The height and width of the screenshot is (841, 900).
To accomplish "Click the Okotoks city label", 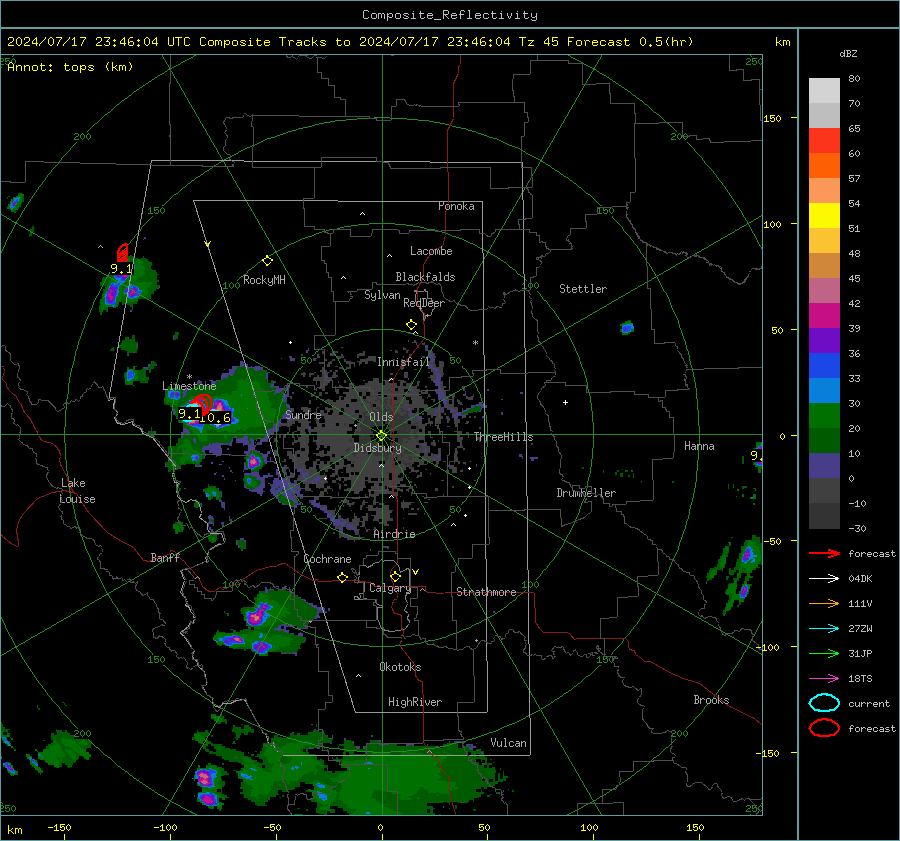I will click(x=400, y=667).
